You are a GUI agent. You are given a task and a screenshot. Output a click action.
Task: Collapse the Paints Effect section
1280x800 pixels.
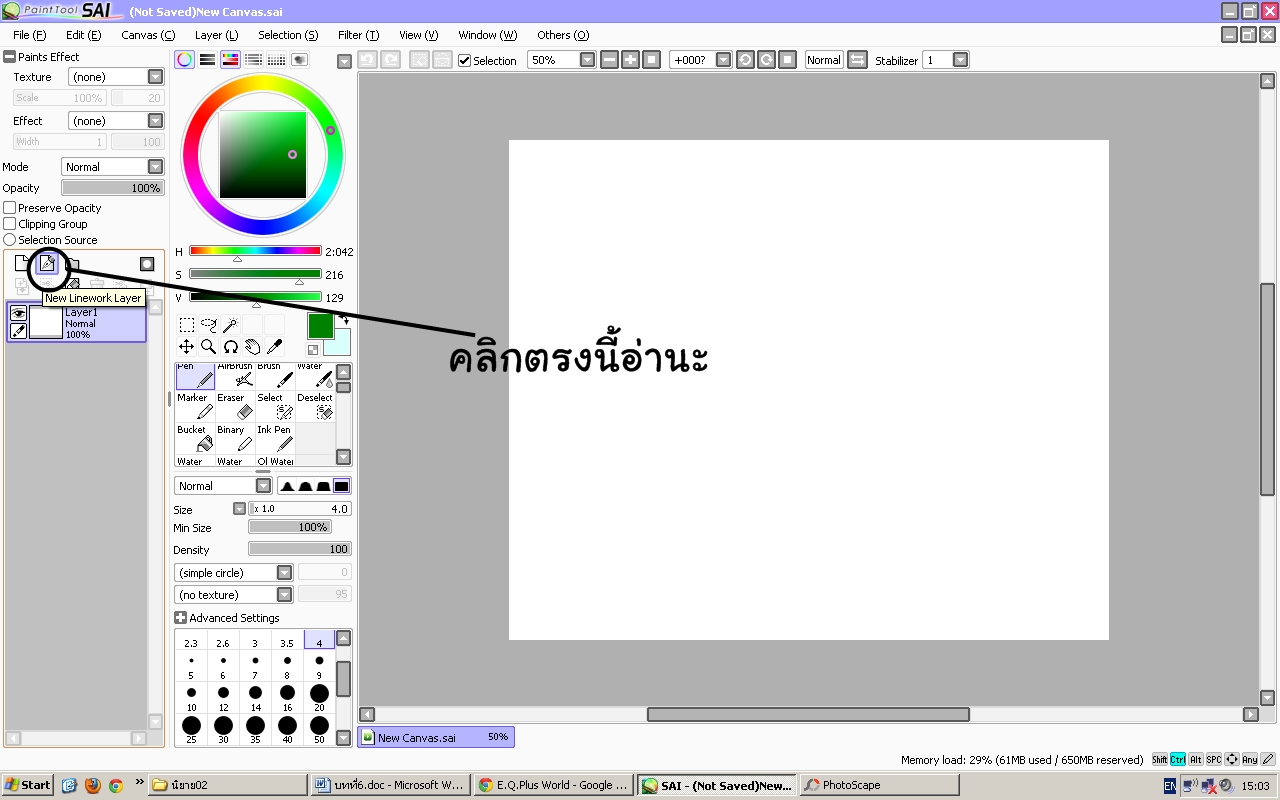(9, 57)
